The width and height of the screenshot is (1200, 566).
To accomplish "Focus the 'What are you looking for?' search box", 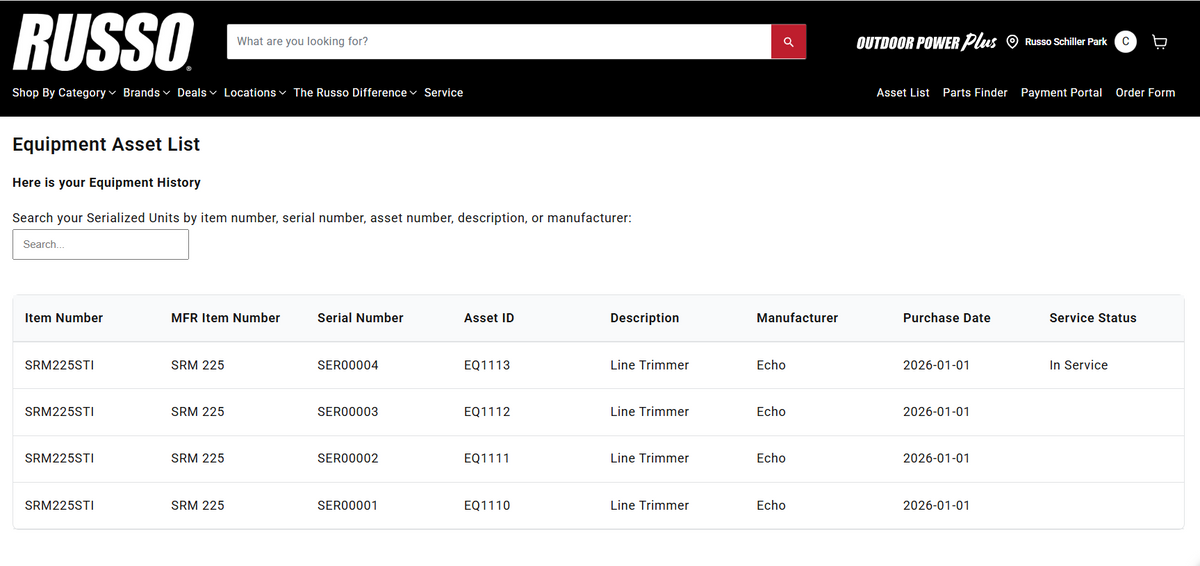I will (x=499, y=42).
